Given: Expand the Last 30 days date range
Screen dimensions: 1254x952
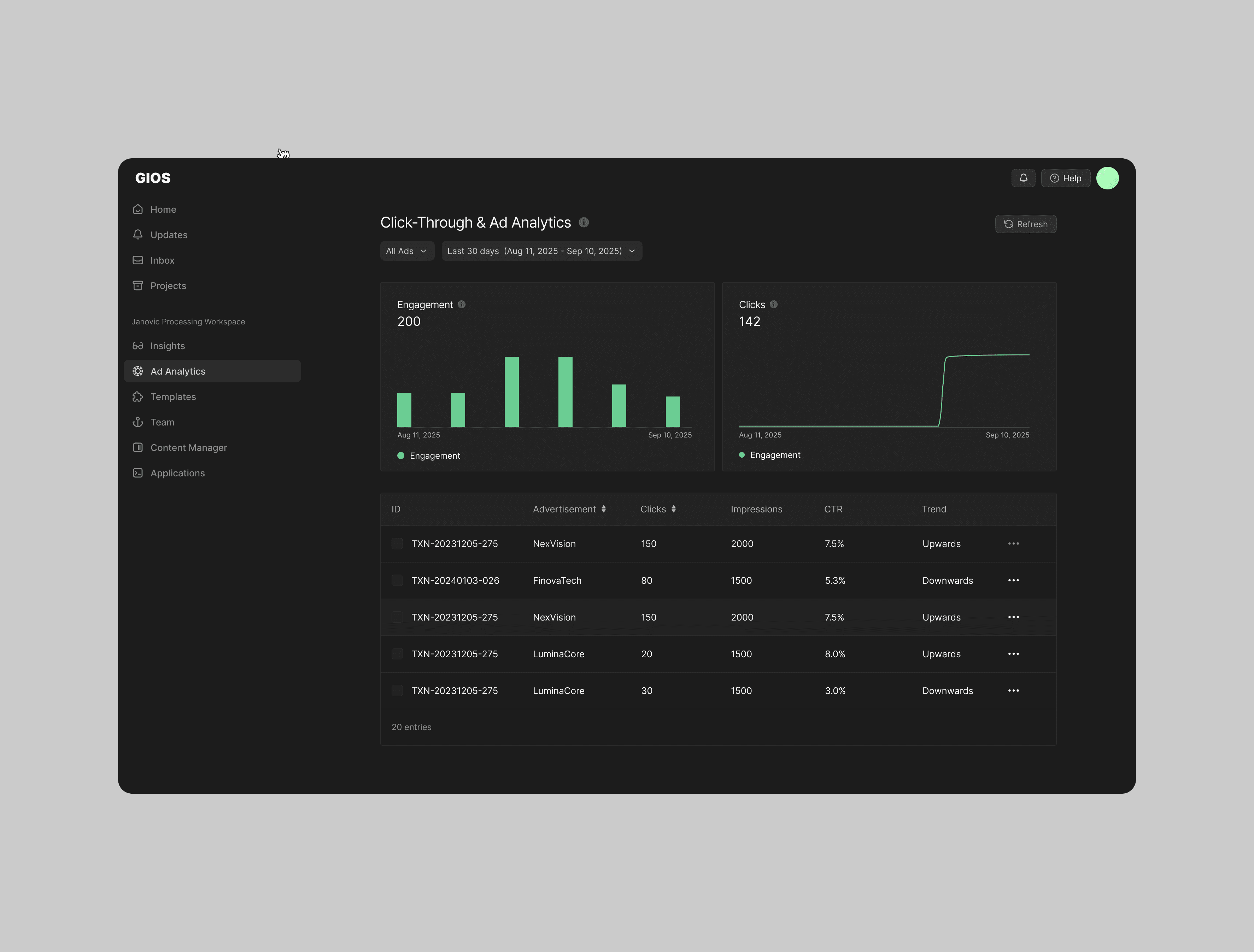Looking at the screenshot, I should tap(541, 251).
